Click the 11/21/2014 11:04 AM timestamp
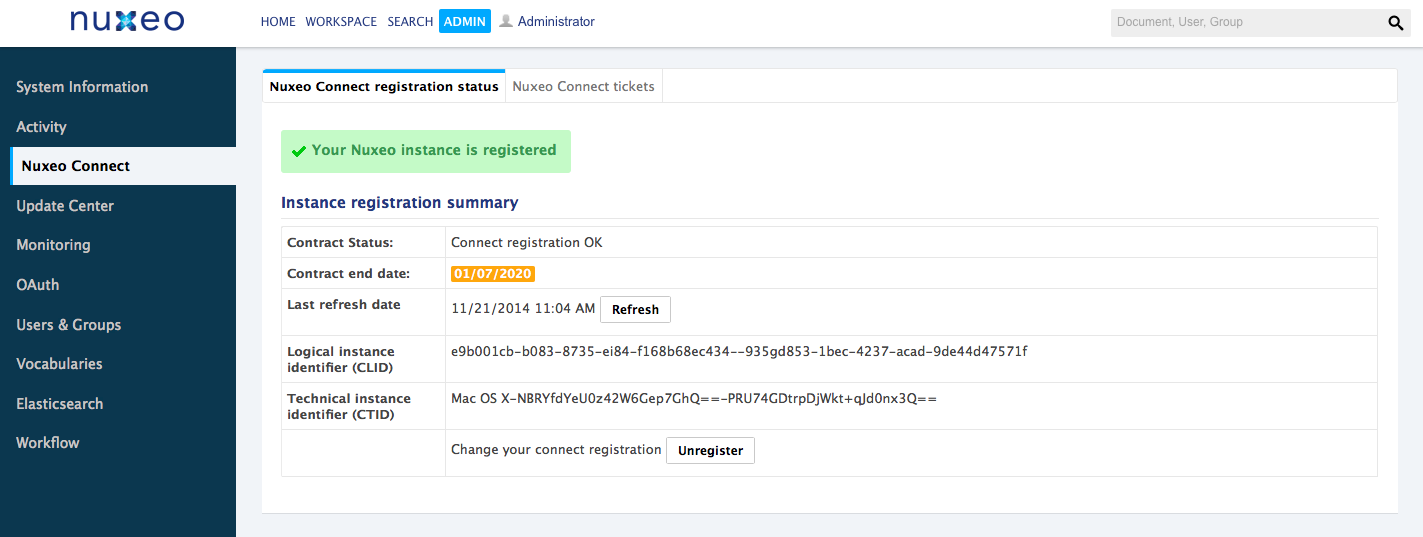The width and height of the screenshot is (1423, 537). (x=523, y=309)
